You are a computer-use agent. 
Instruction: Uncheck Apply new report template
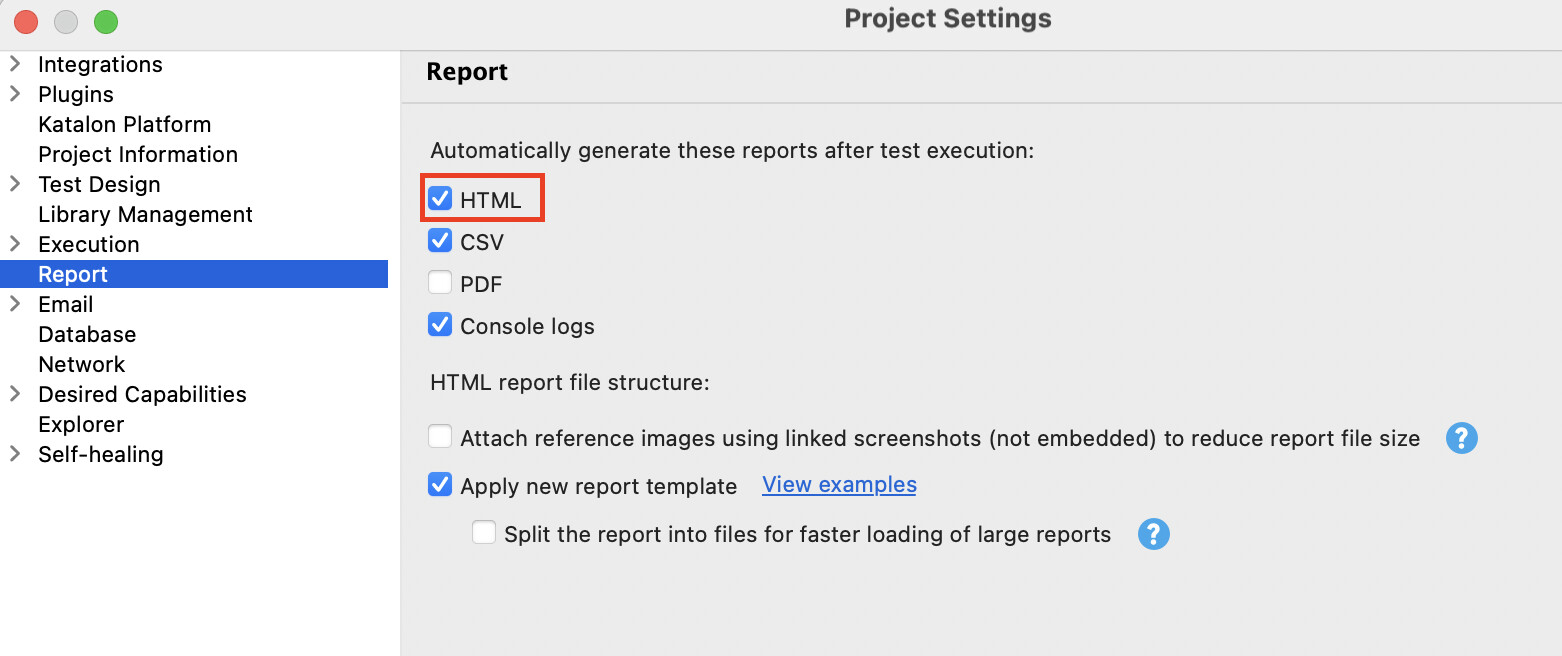pyautogui.click(x=440, y=485)
